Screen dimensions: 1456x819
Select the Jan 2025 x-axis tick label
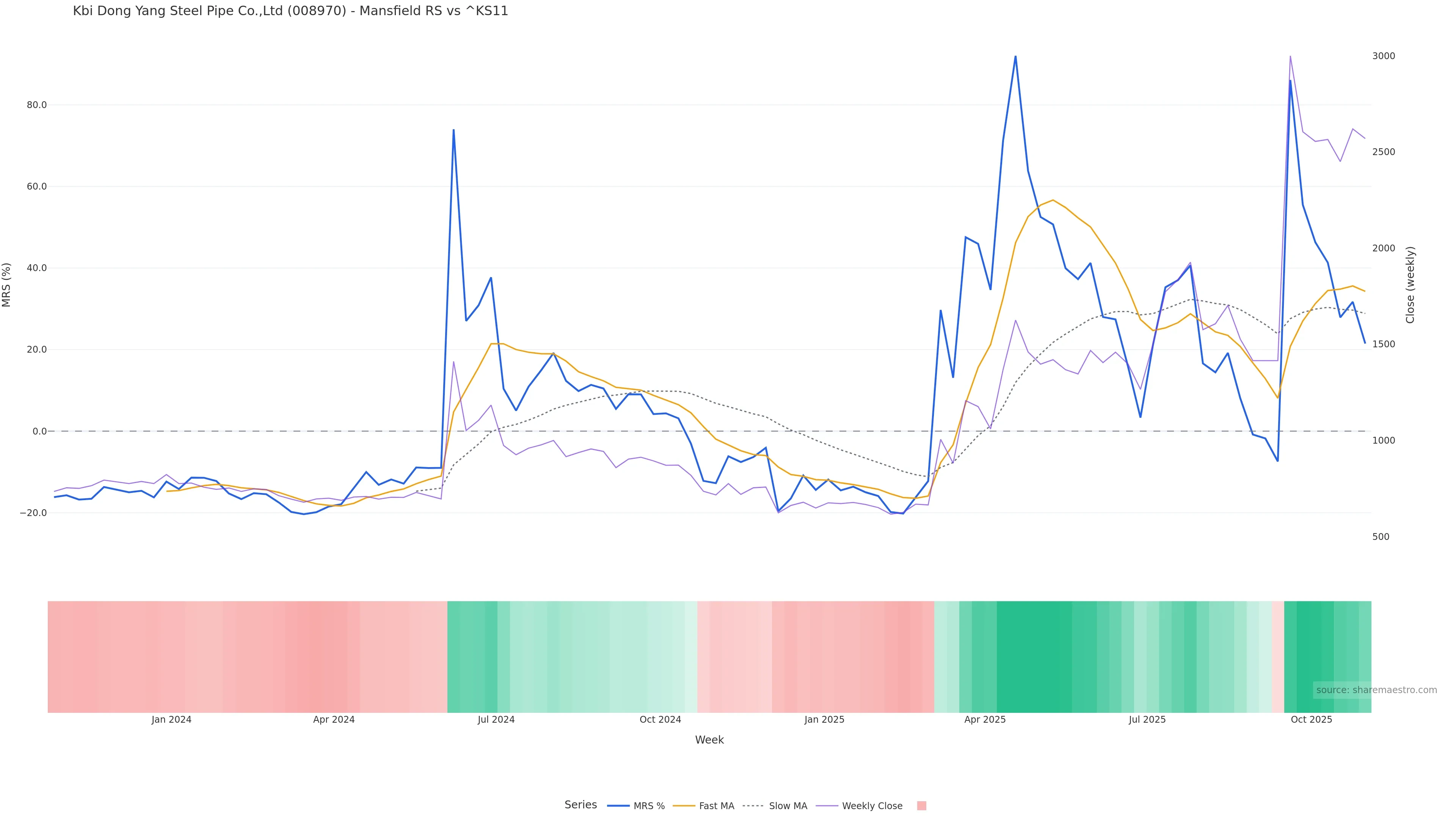click(824, 720)
